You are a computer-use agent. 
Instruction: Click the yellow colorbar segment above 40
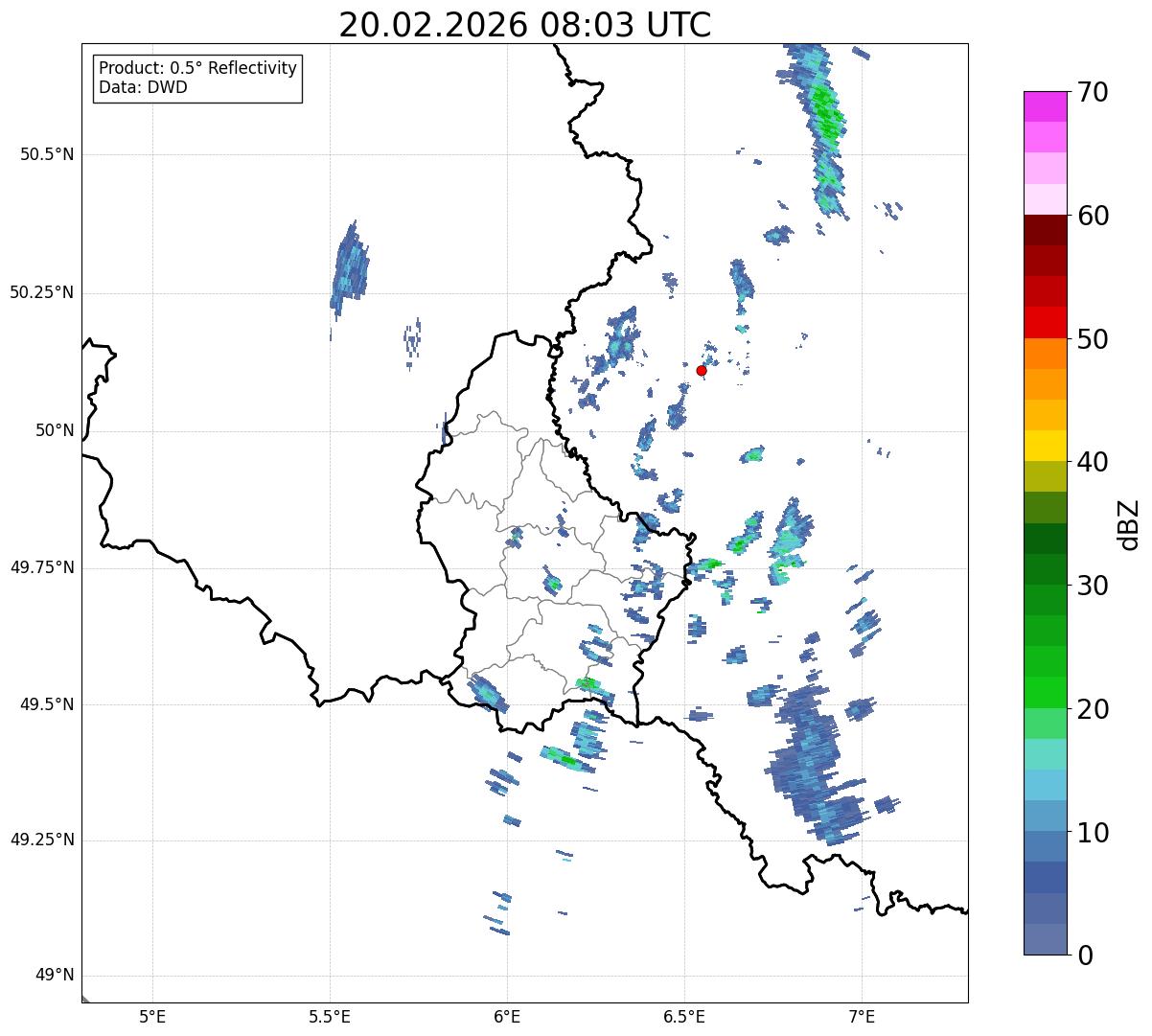1045,446
